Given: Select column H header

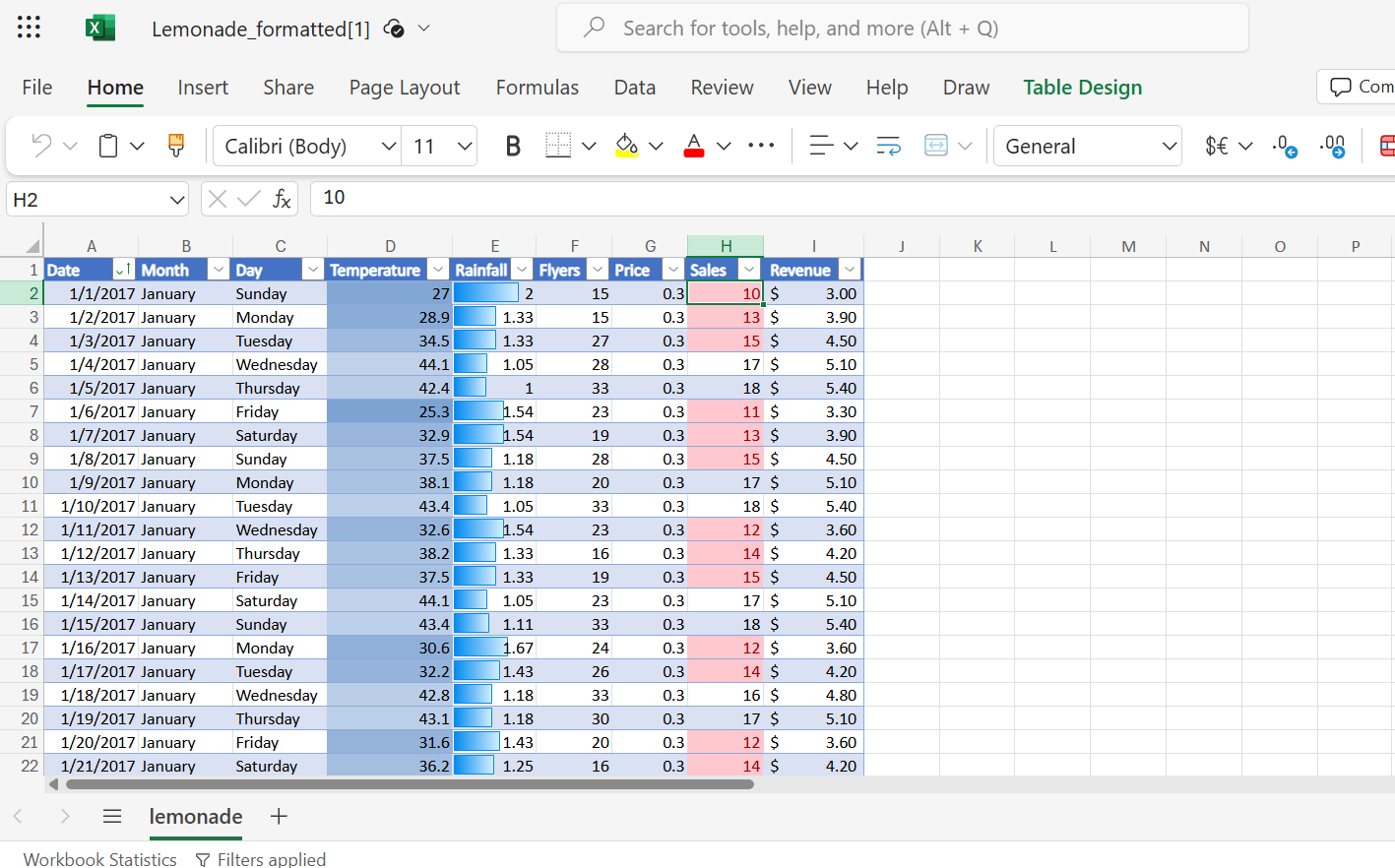Looking at the screenshot, I should tap(726, 246).
